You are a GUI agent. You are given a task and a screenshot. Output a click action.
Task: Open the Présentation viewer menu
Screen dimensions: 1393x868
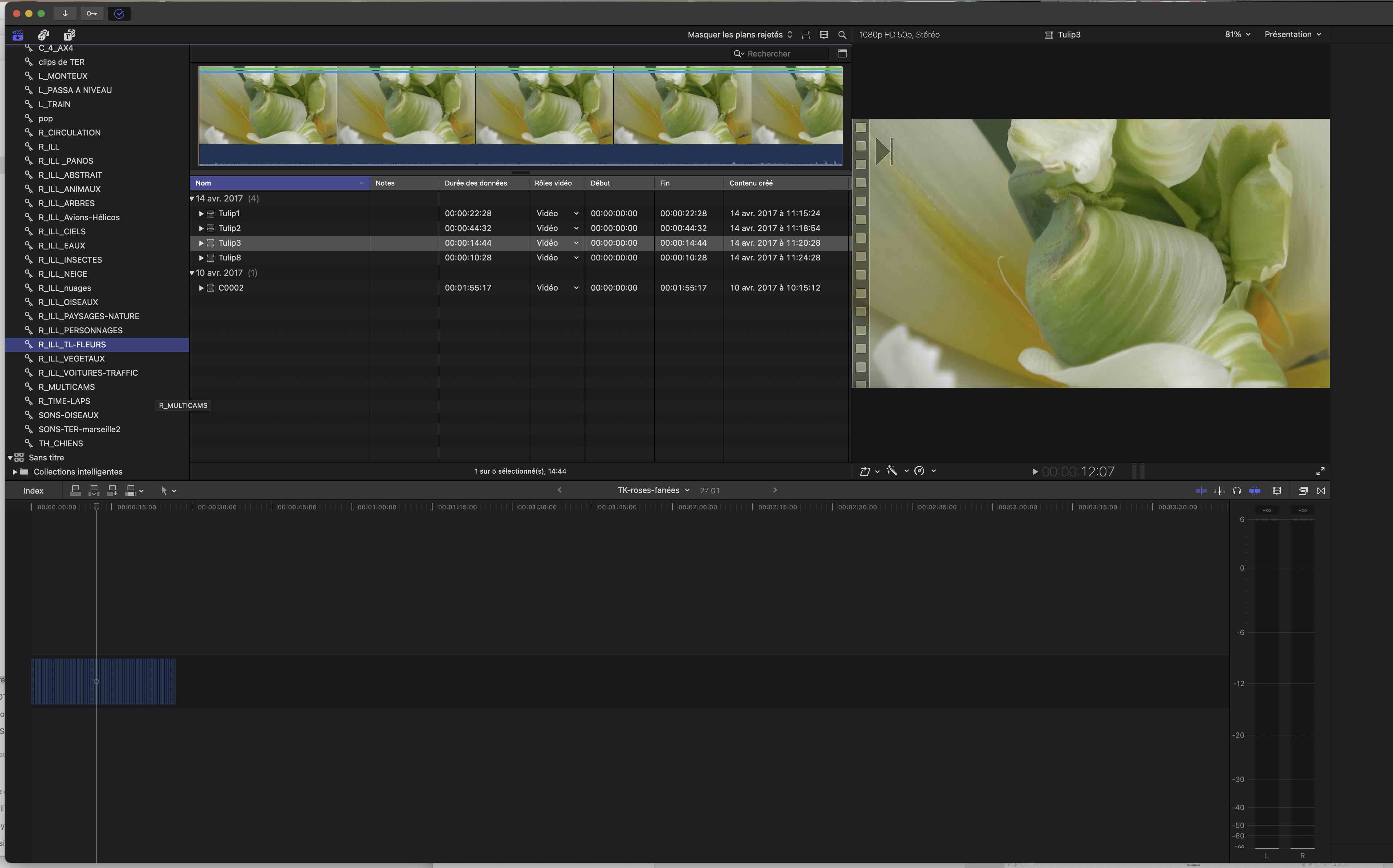click(1293, 34)
